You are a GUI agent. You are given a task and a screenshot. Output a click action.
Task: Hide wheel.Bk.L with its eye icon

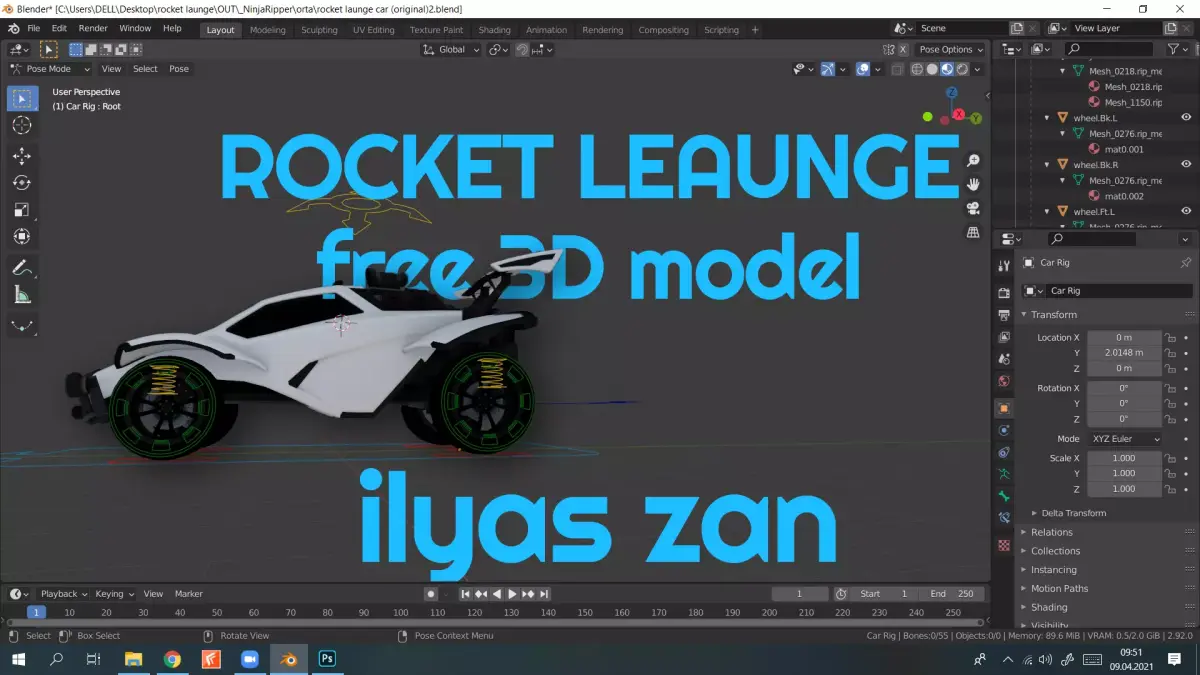[x=1186, y=117]
